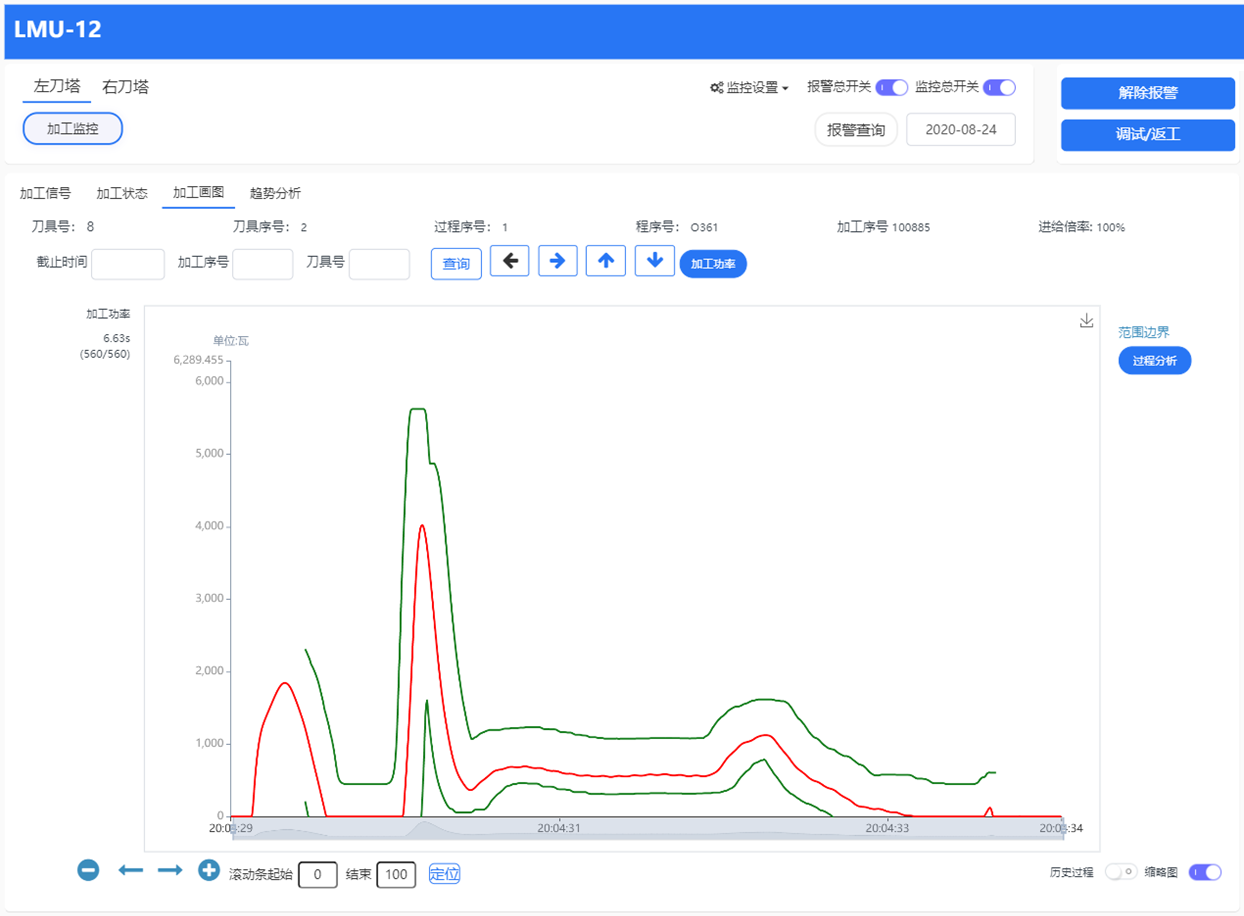The height and width of the screenshot is (916, 1244).
Task: Download the chart using the save icon
Action: tap(1087, 321)
